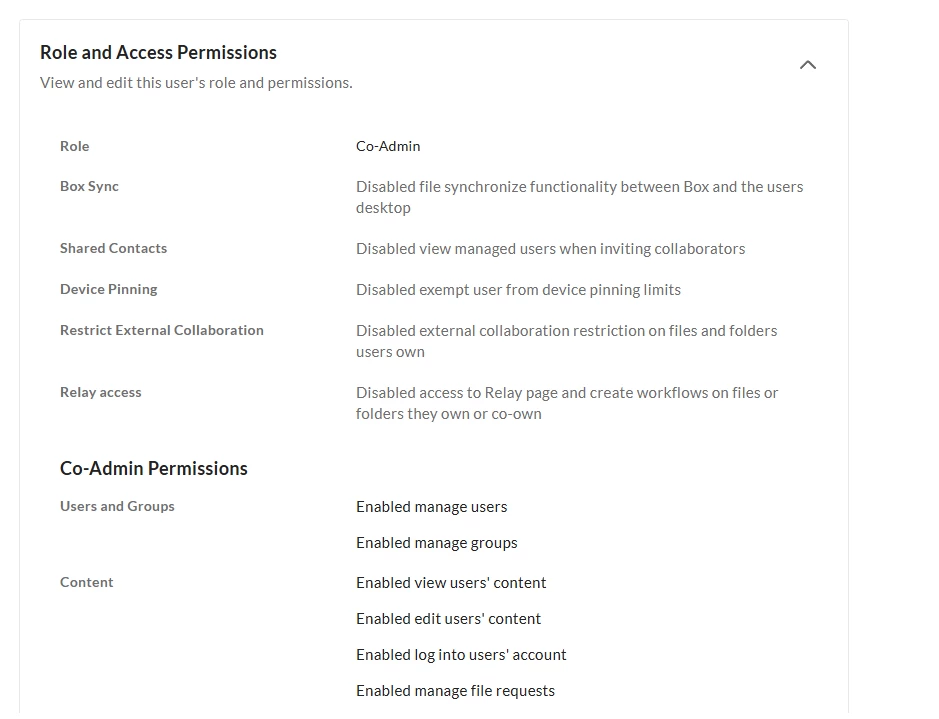This screenshot has height=719, width=939.
Task: Collapse the Role and Access Permissions section
Action: click(808, 65)
